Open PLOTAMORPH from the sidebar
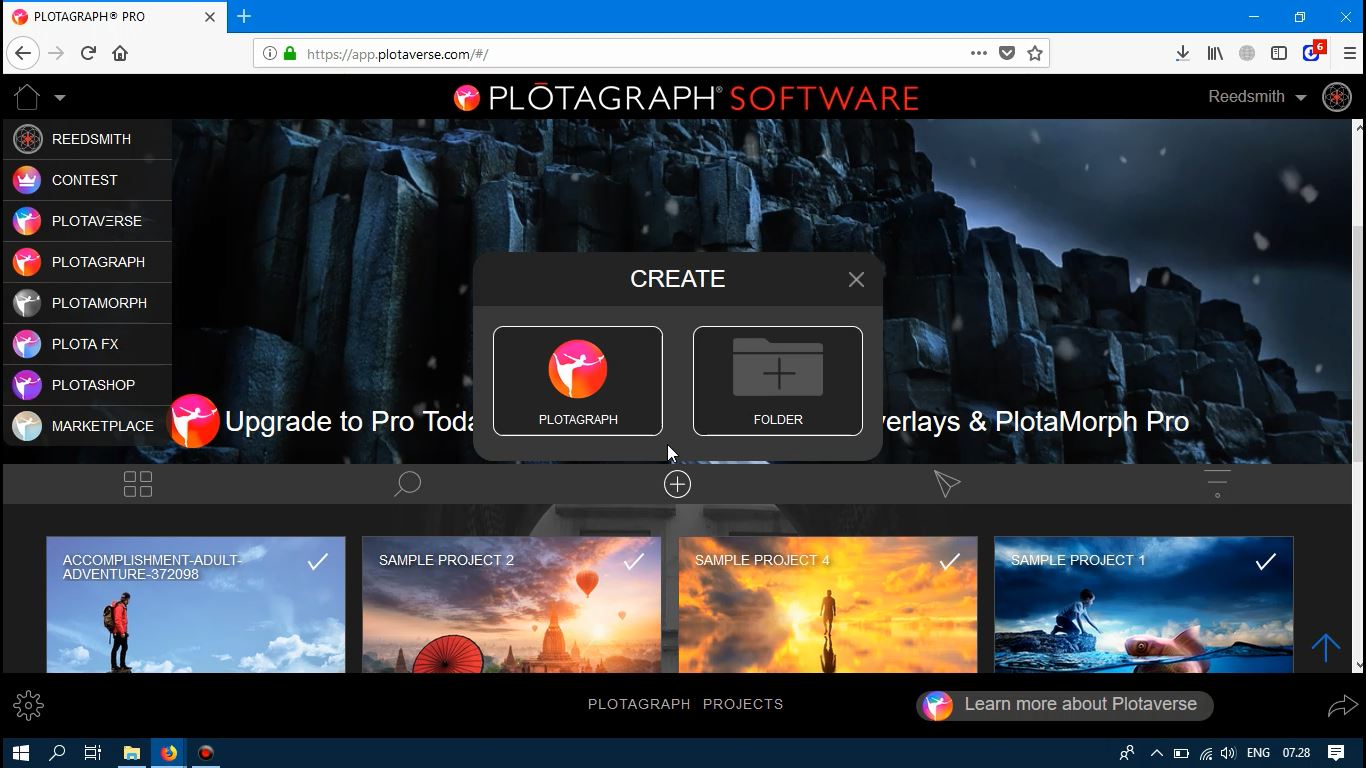 (87, 303)
